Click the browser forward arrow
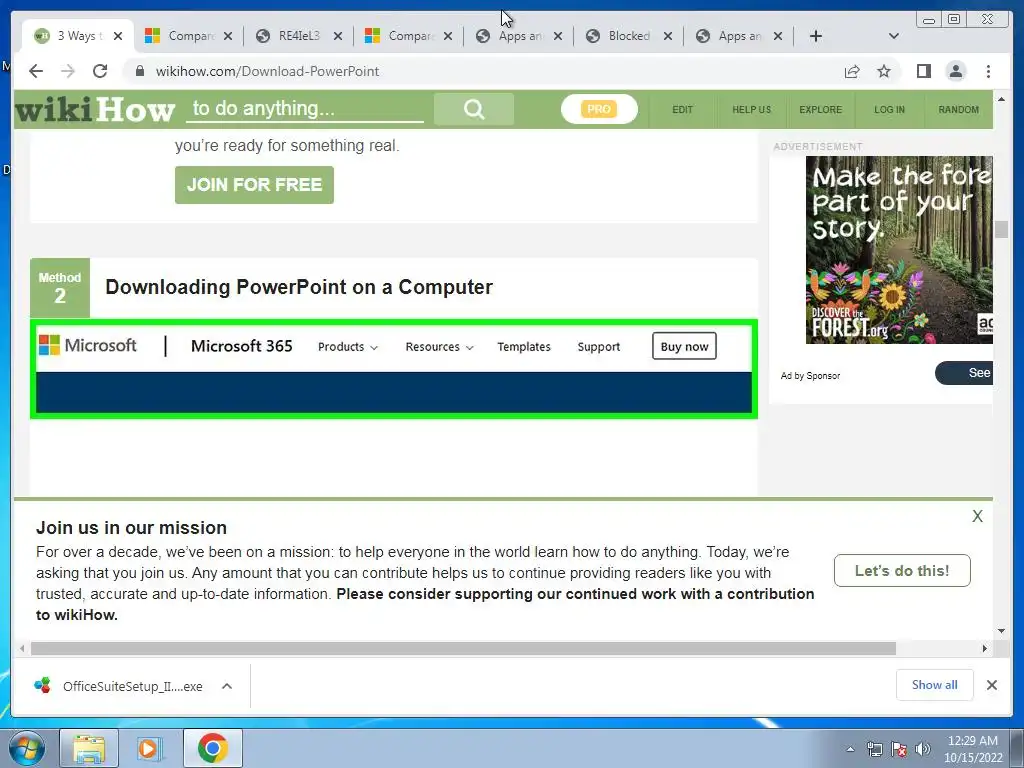 (x=68, y=71)
